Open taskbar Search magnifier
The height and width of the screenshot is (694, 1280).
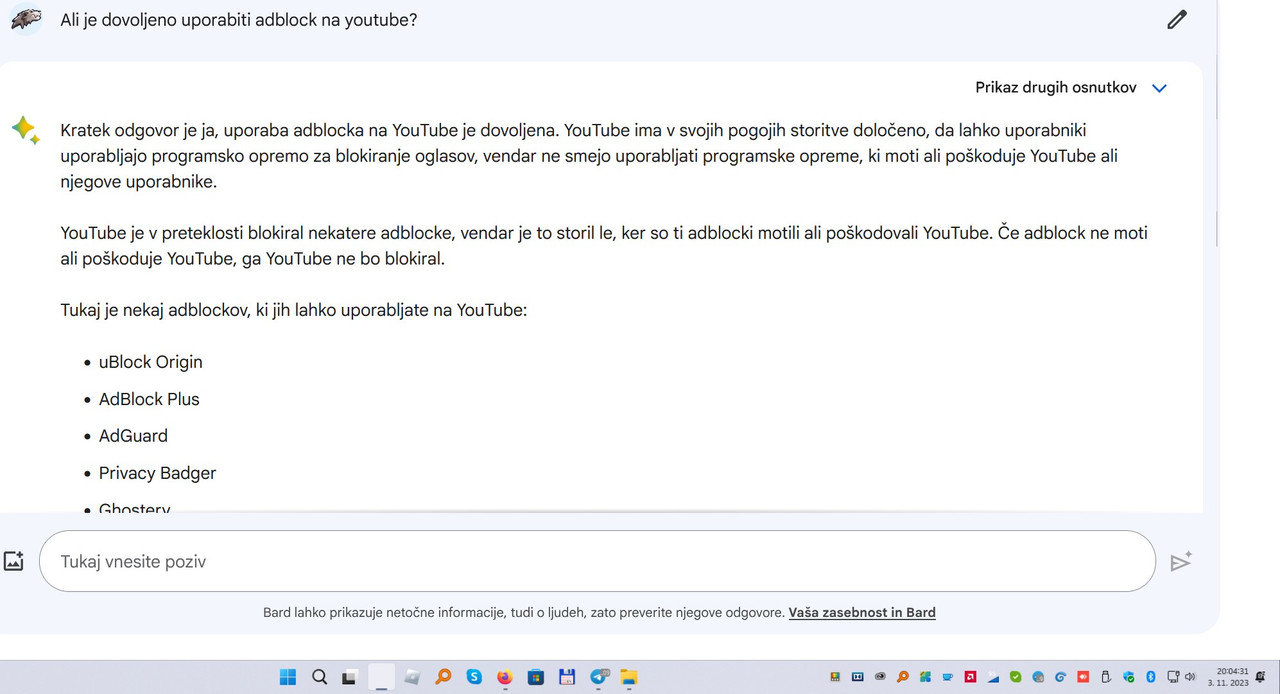tap(319, 677)
